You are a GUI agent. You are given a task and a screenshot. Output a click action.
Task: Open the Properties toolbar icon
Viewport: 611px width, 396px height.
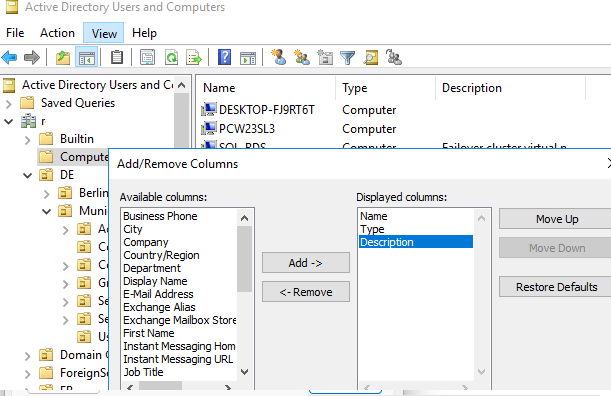click(x=147, y=58)
